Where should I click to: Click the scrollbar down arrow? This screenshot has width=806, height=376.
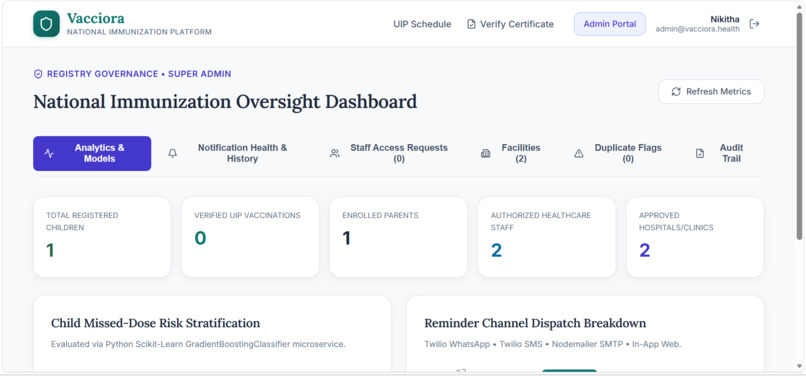pyautogui.click(x=799, y=366)
